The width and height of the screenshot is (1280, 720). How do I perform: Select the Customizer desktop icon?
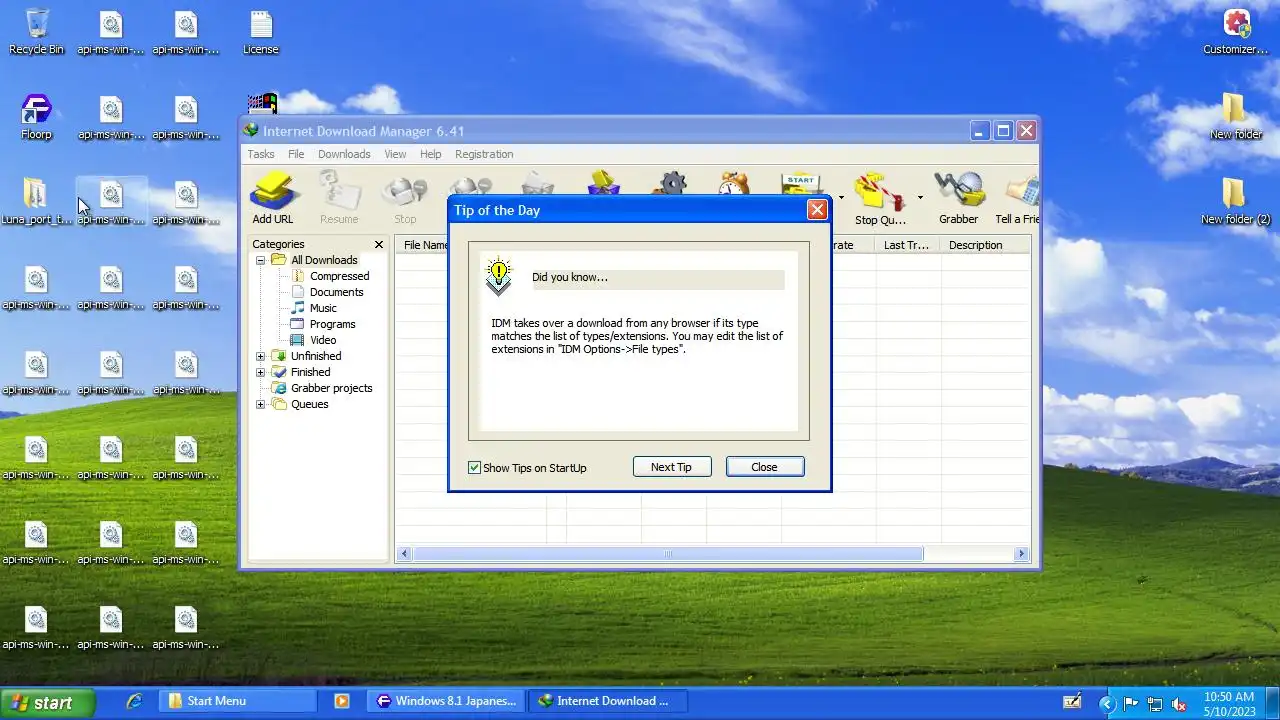pyautogui.click(x=1236, y=31)
